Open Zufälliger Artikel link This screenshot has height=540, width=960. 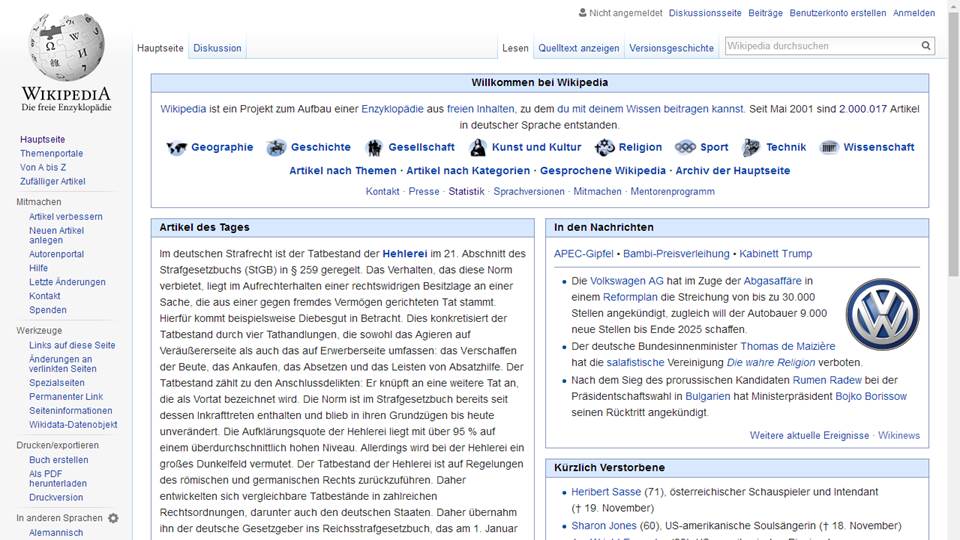[53, 181]
